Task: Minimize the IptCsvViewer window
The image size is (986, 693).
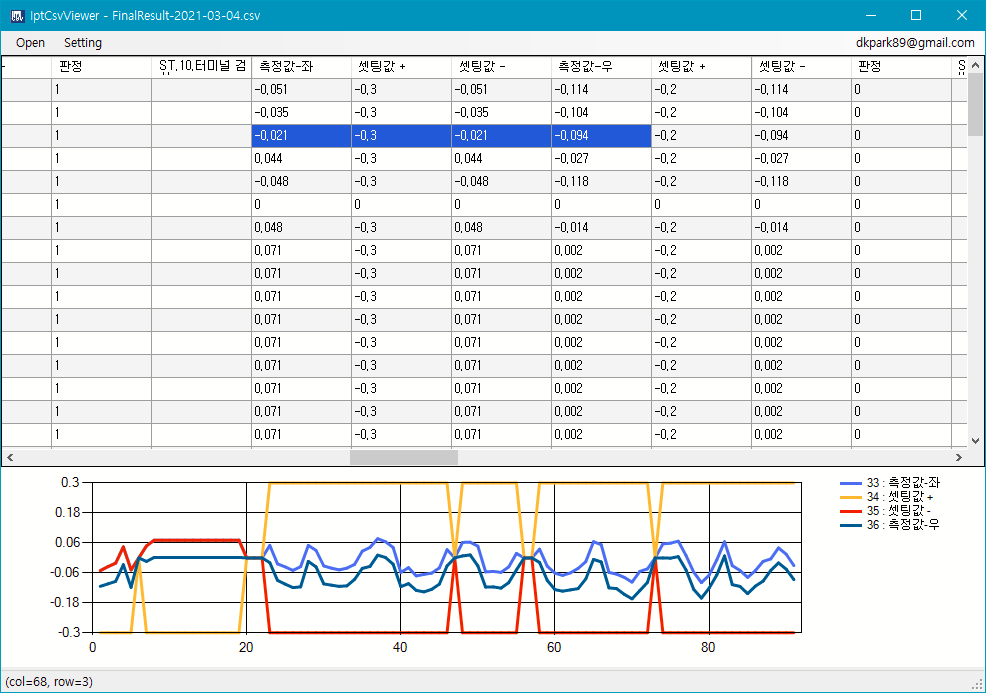Action: tap(871, 16)
